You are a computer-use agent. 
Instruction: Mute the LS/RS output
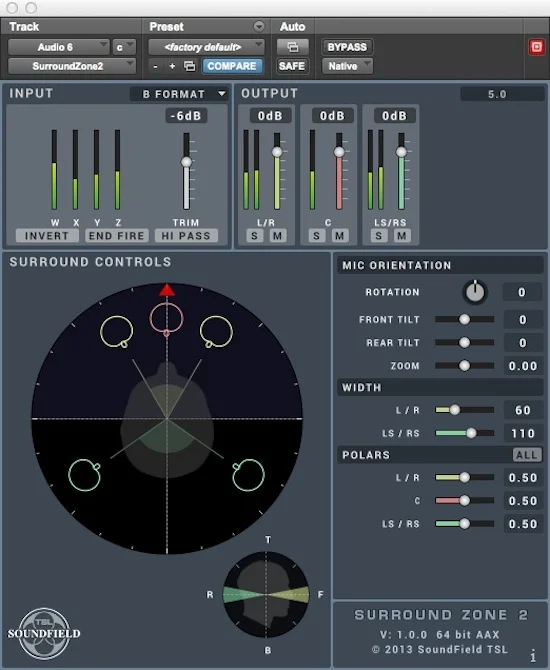tap(402, 236)
